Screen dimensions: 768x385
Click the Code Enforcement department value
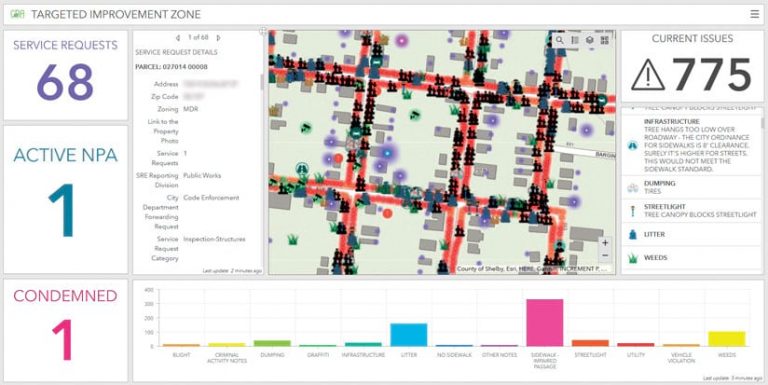[211, 198]
